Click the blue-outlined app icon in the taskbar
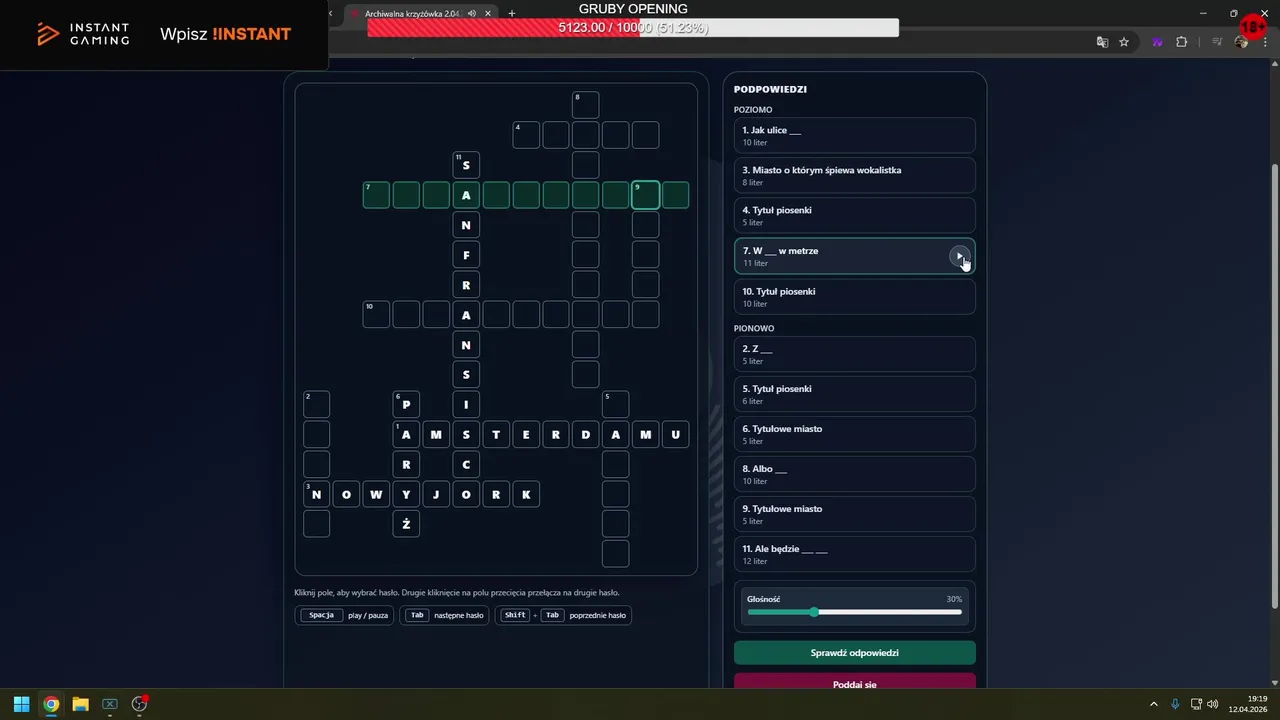The image size is (1280, 720). pos(110,704)
